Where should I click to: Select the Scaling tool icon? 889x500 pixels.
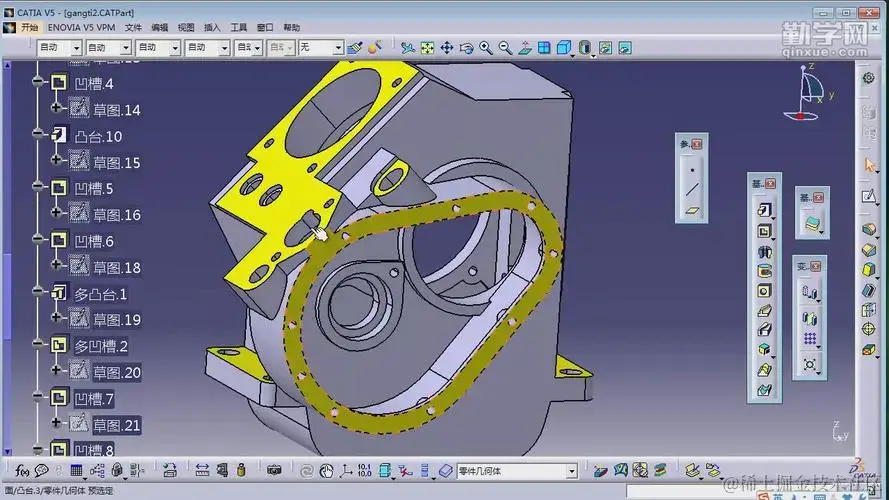tap(810, 364)
